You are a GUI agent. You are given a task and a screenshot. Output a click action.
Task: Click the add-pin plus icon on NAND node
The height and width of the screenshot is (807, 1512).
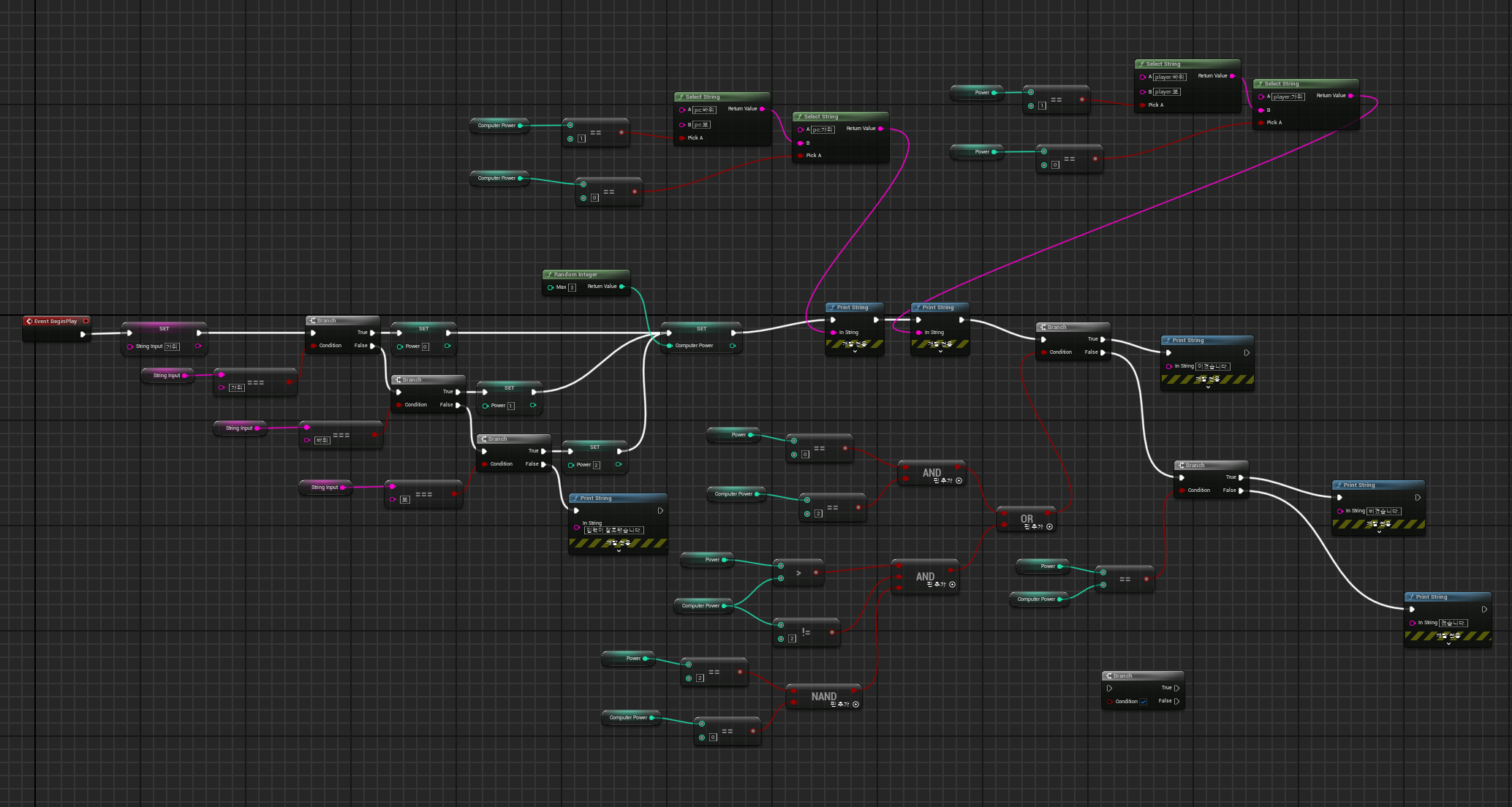[x=856, y=705]
